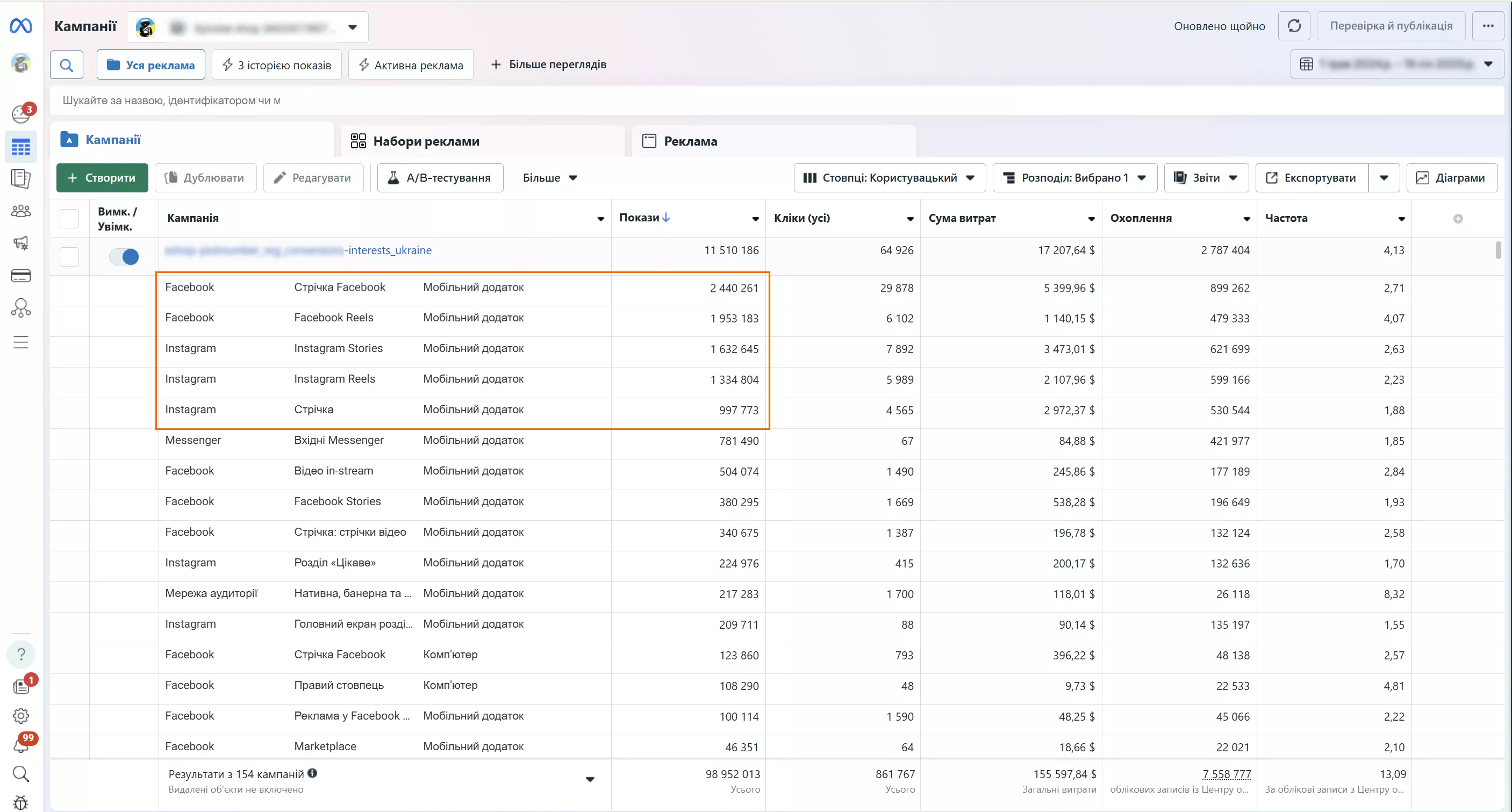Select the Уся реклама filter view

click(151, 64)
